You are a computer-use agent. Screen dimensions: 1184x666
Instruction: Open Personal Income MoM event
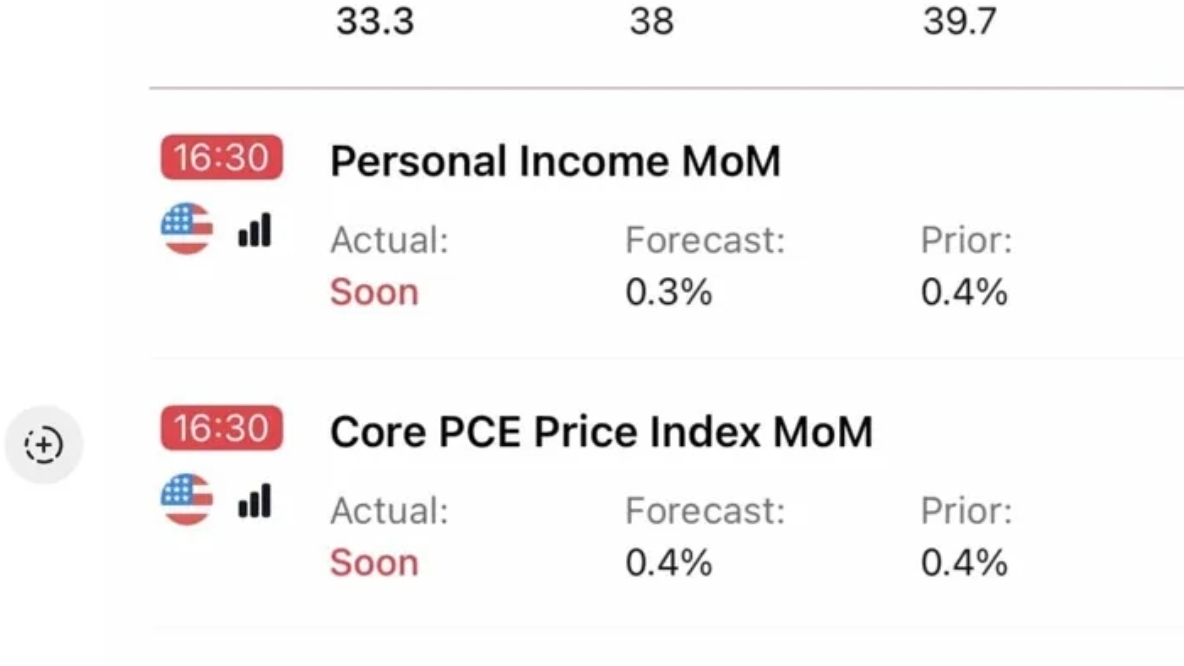pos(555,161)
